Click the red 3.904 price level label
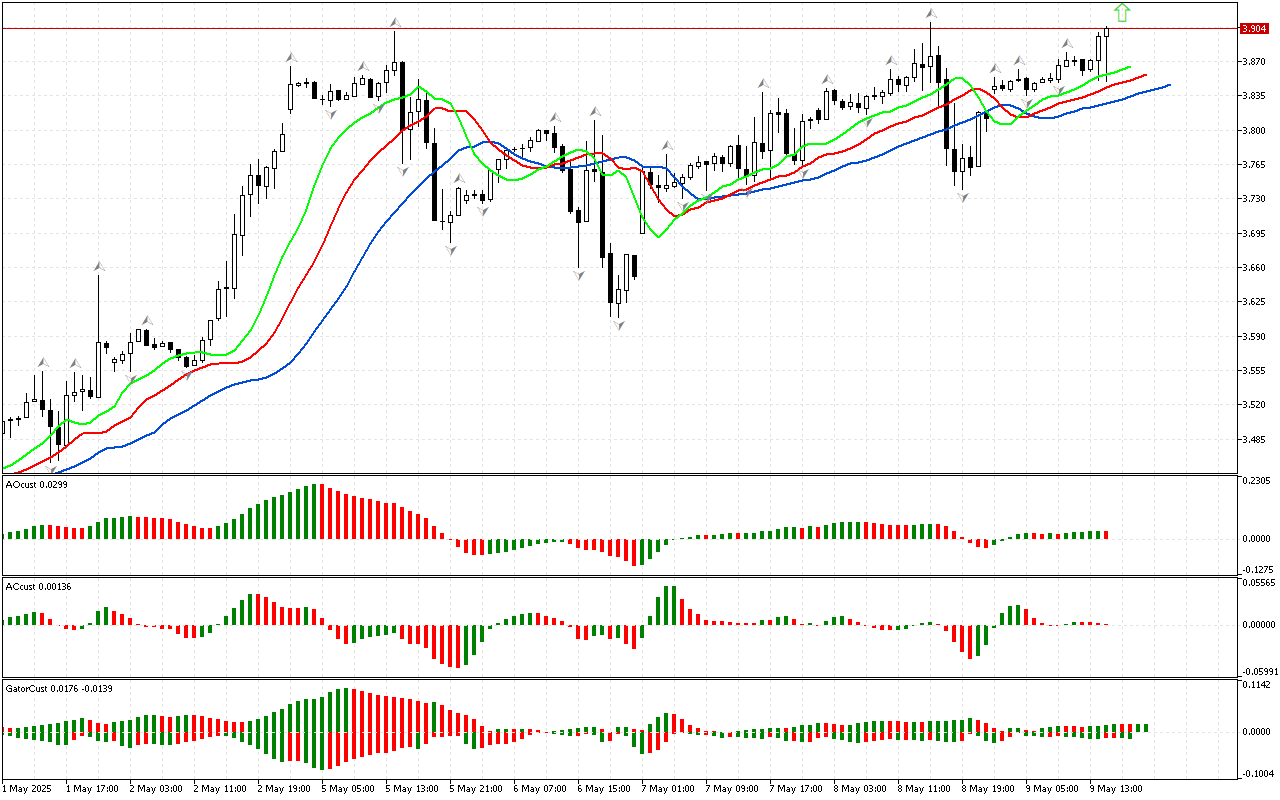The image size is (1280, 800). [x=1253, y=29]
